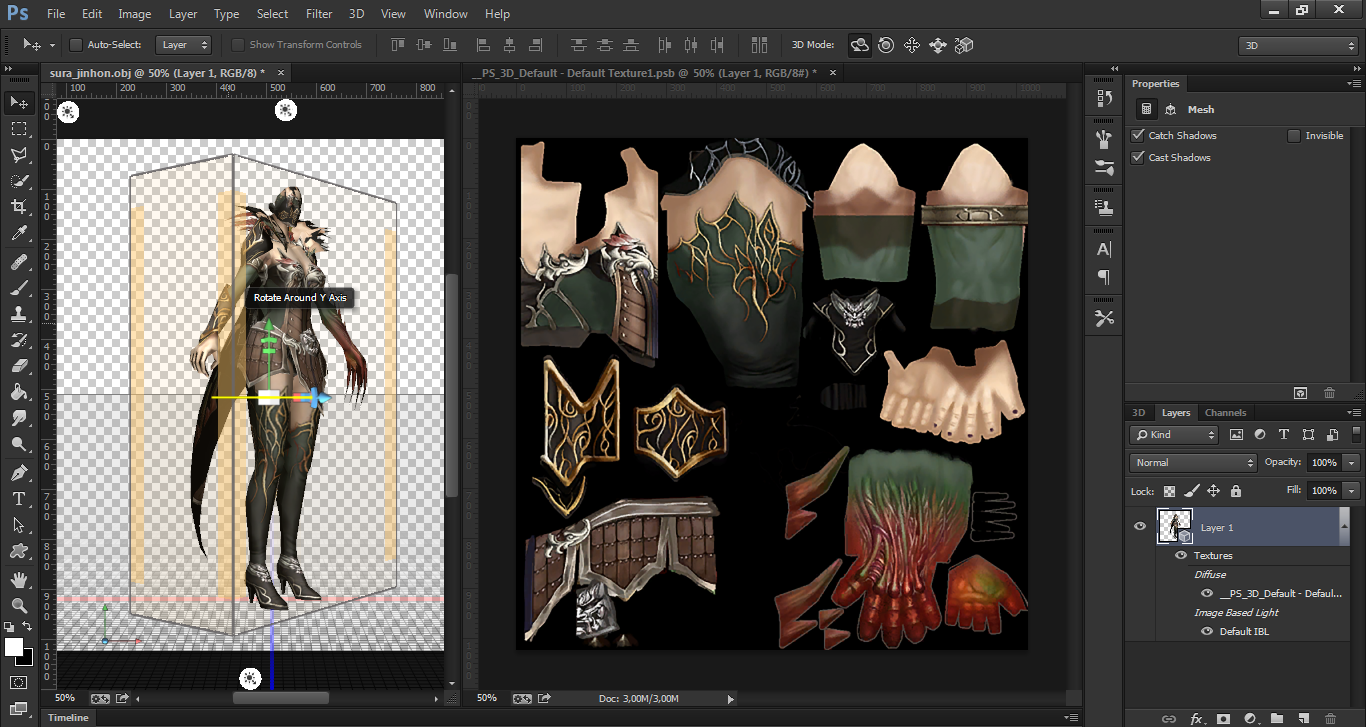Switch to the Channels tab
Screen dimensions: 1366x727
pos(1225,413)
